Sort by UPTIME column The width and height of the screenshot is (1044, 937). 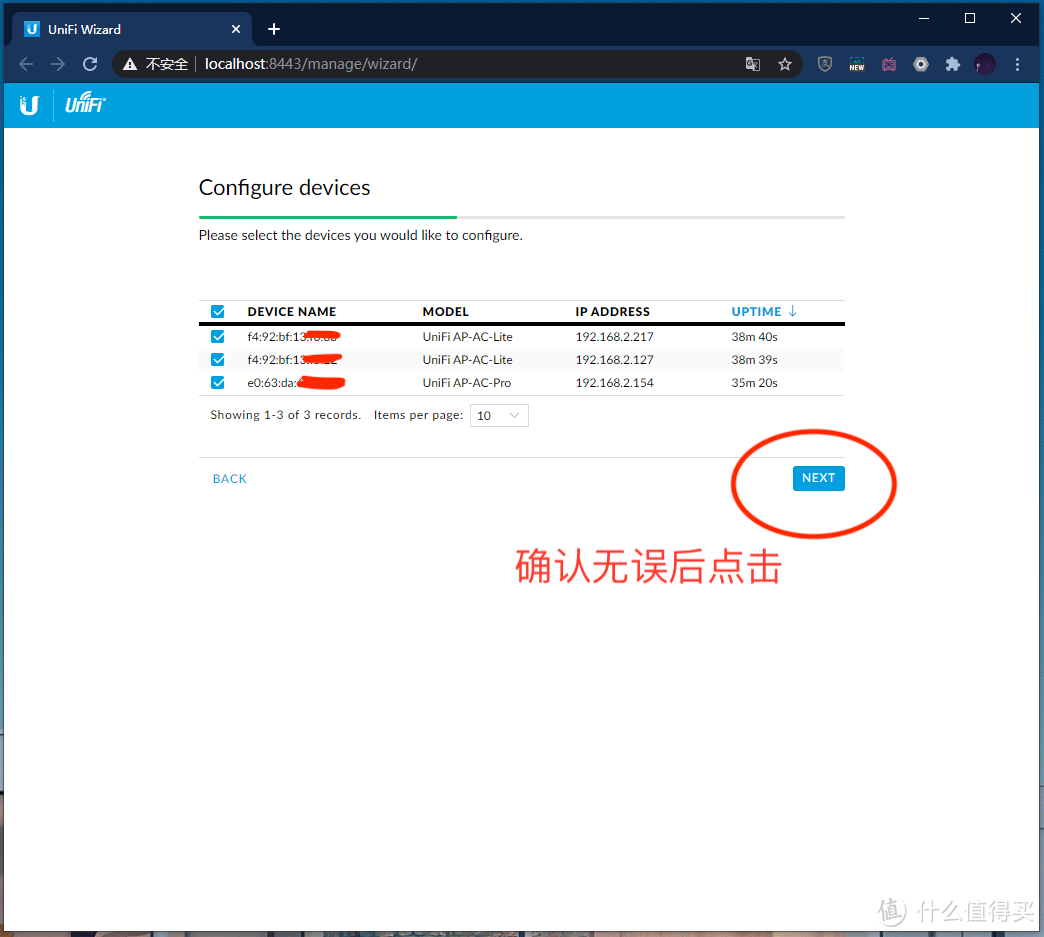tap(764, 312)
